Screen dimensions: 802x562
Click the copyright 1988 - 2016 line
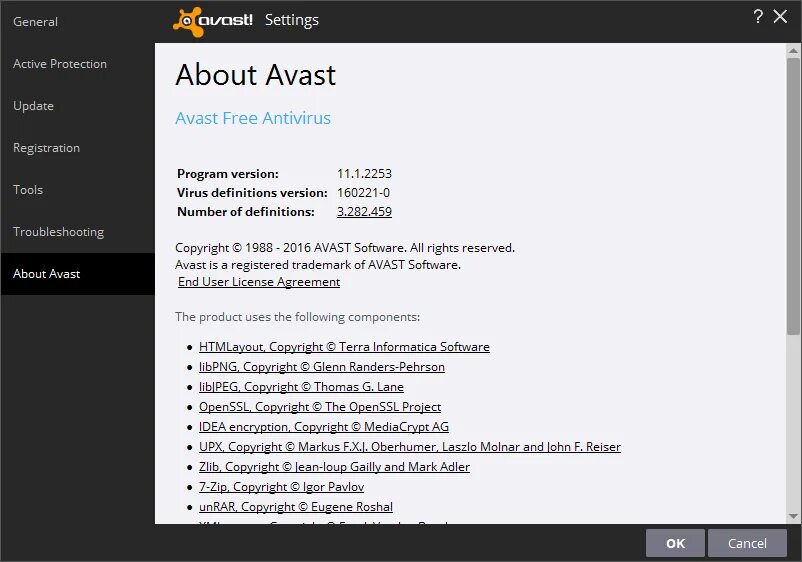pyautogui.click(x=345, y=248)
